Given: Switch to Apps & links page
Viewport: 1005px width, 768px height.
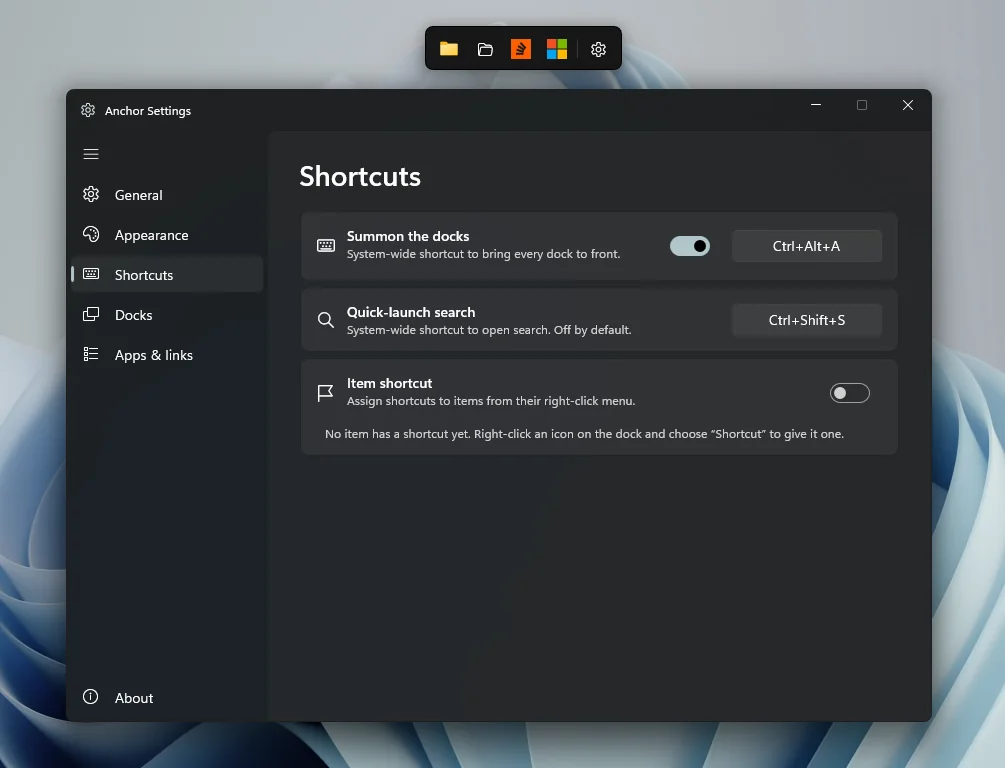Looking at the screenshot, I should click(167, 355).
